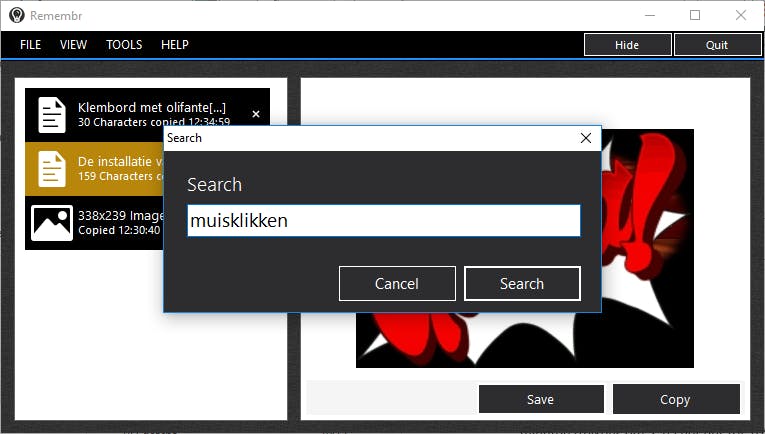Viewport: 765px width, 434px height.
Task: Click picture icon of 338x239 Image entry
Action: (52, 223)
